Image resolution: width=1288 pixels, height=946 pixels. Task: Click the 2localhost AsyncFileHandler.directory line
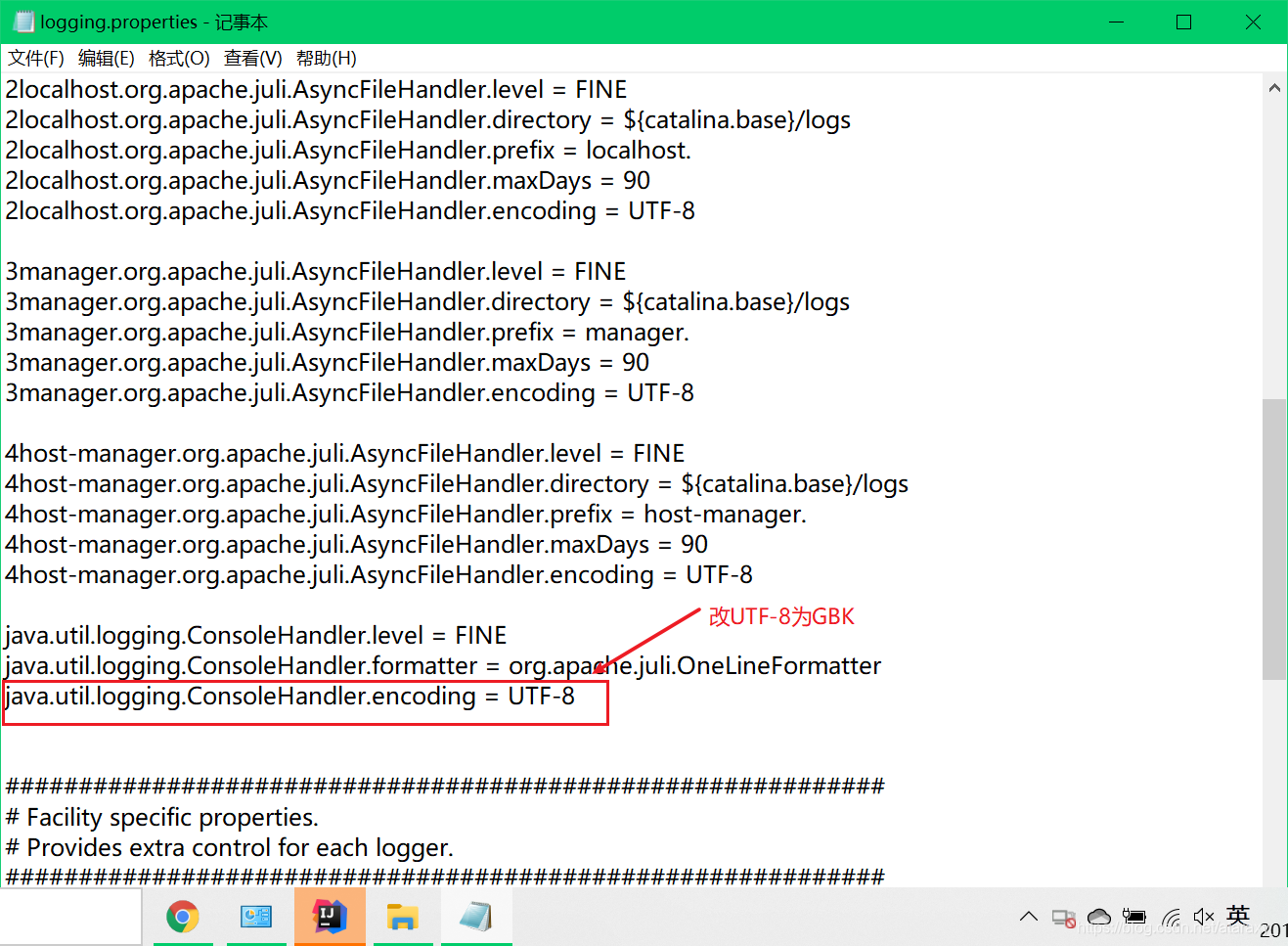pos(428,120)
